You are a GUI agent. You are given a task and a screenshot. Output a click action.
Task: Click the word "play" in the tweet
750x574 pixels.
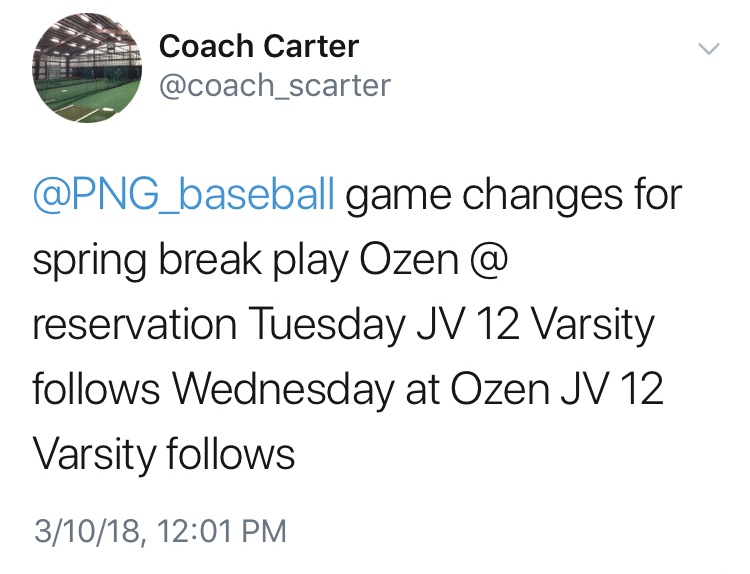(311, 263)
